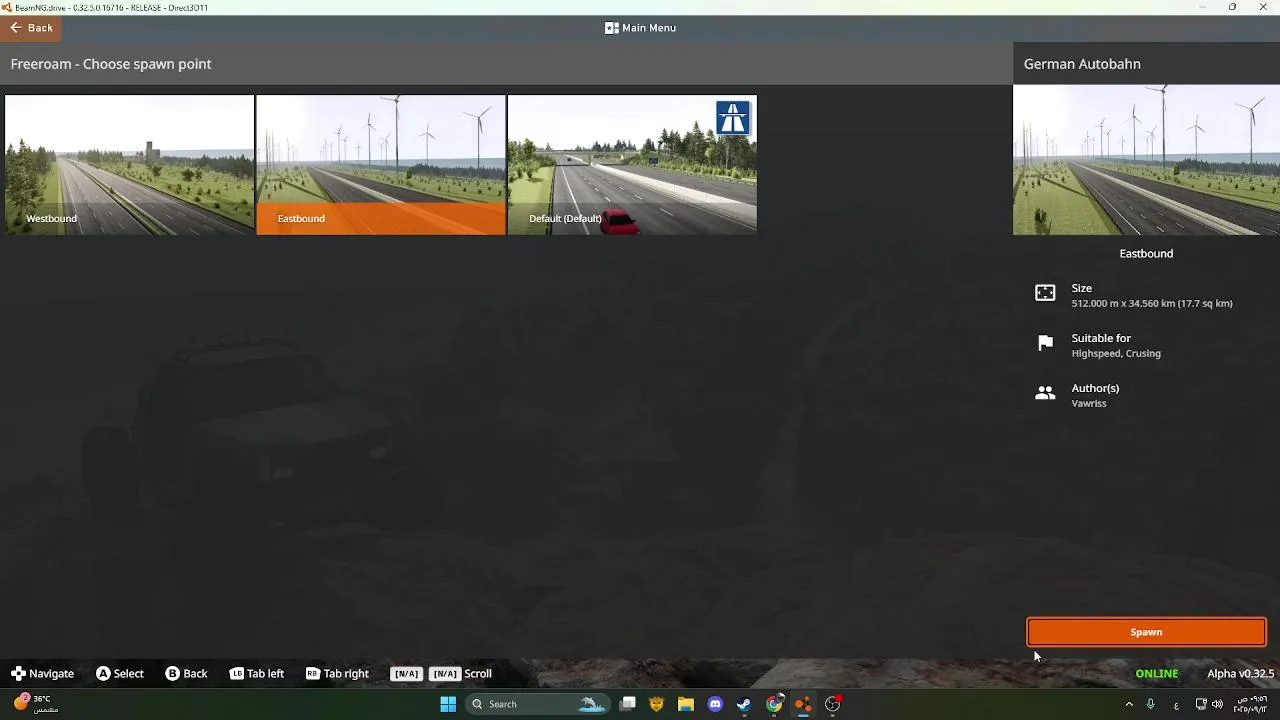Click the LB Tab left hint
The width and height of the screenshot is (1280, 720).
(257, 674)
